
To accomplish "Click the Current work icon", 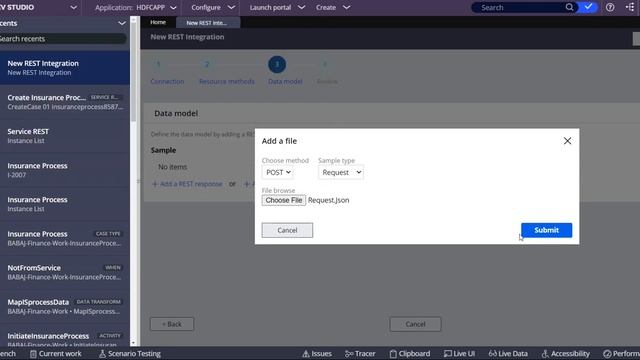I will [x=33, y=354].
